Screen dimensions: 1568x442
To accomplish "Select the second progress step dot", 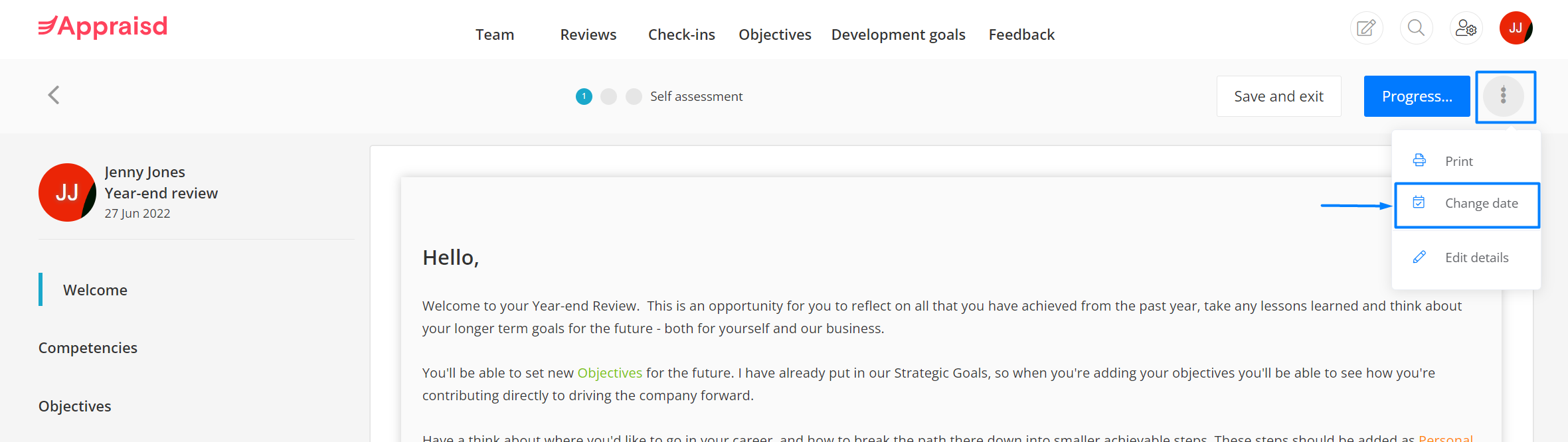I will coord(608,96).
